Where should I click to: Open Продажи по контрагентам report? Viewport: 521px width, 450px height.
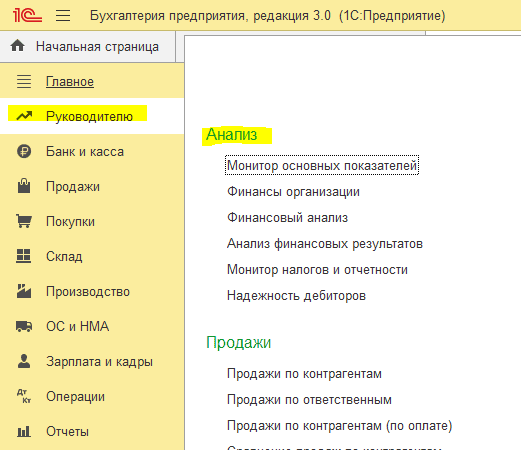pos(304,374)
